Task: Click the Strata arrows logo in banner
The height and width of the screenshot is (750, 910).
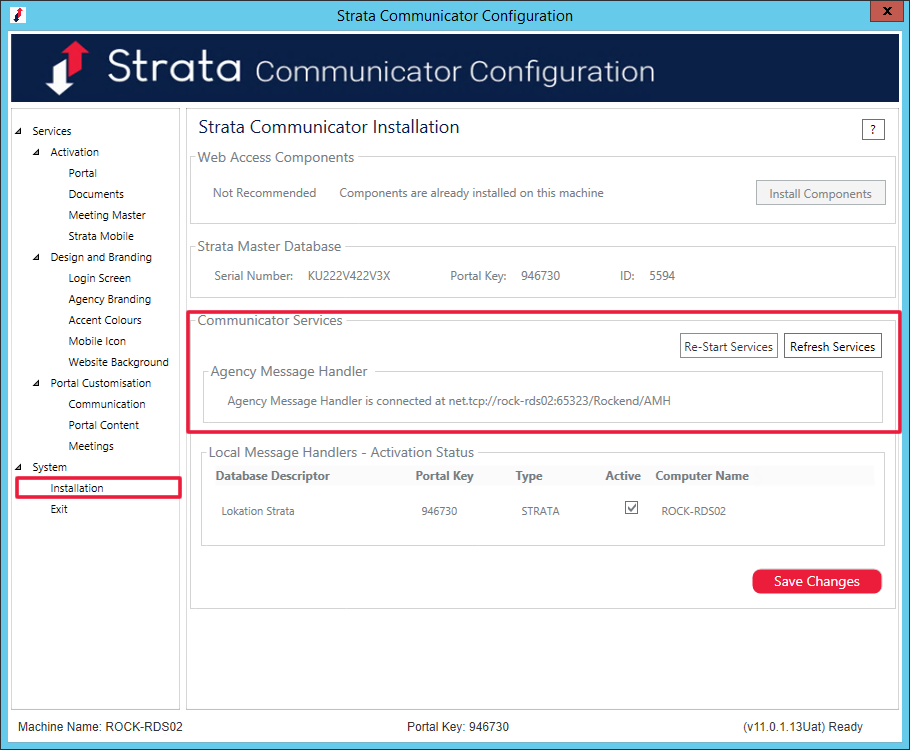Action: tap(67, 68)
